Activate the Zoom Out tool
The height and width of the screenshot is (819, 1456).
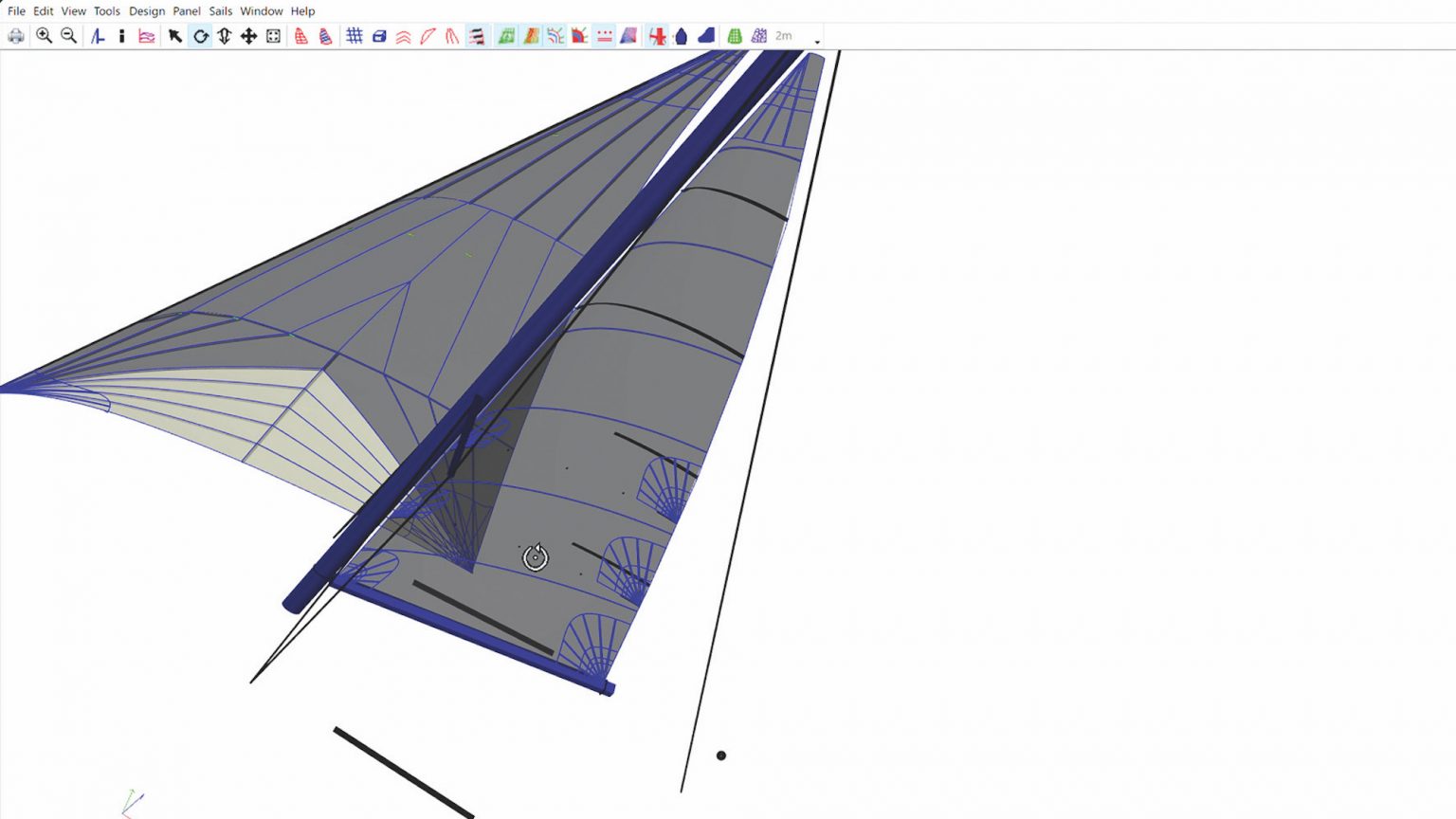pos(67,35)
